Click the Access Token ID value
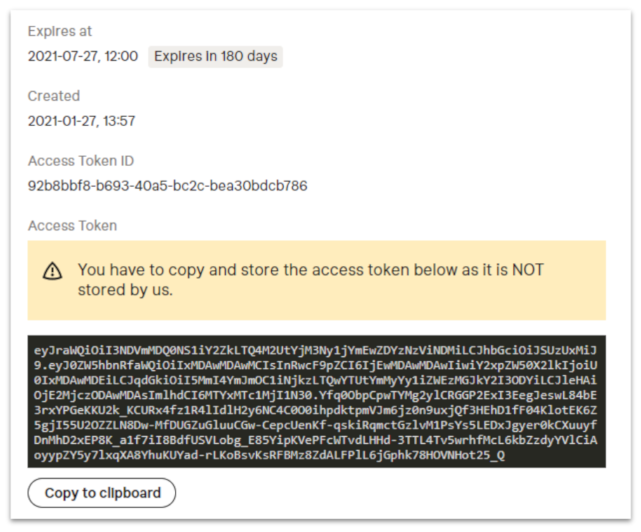Image resolution: width=641 pixels, height=532 pixels. (x=168, y=186)
